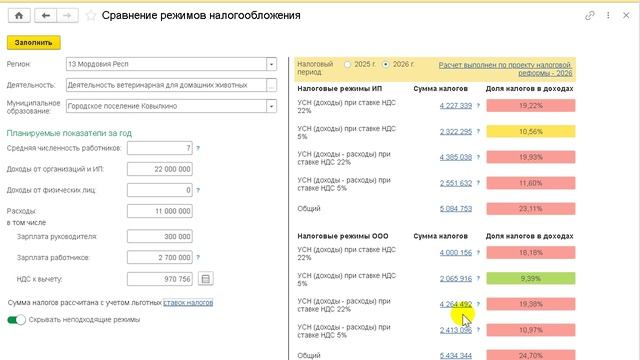Show hint beside ИП sum 2 322 295

point(478,131)
